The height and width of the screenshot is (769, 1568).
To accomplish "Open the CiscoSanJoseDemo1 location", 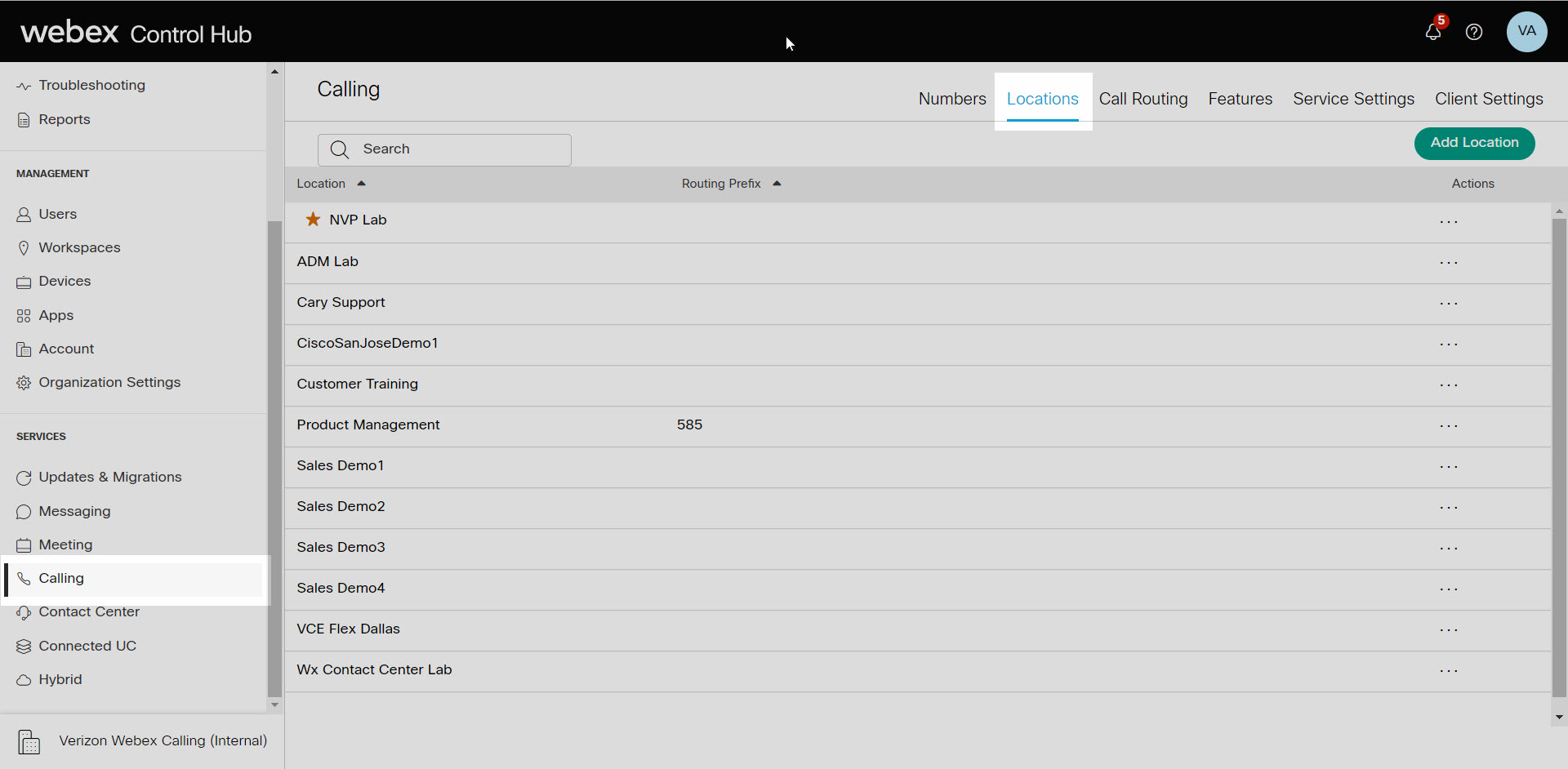I will pyautogui.click(x=367, y=343).
